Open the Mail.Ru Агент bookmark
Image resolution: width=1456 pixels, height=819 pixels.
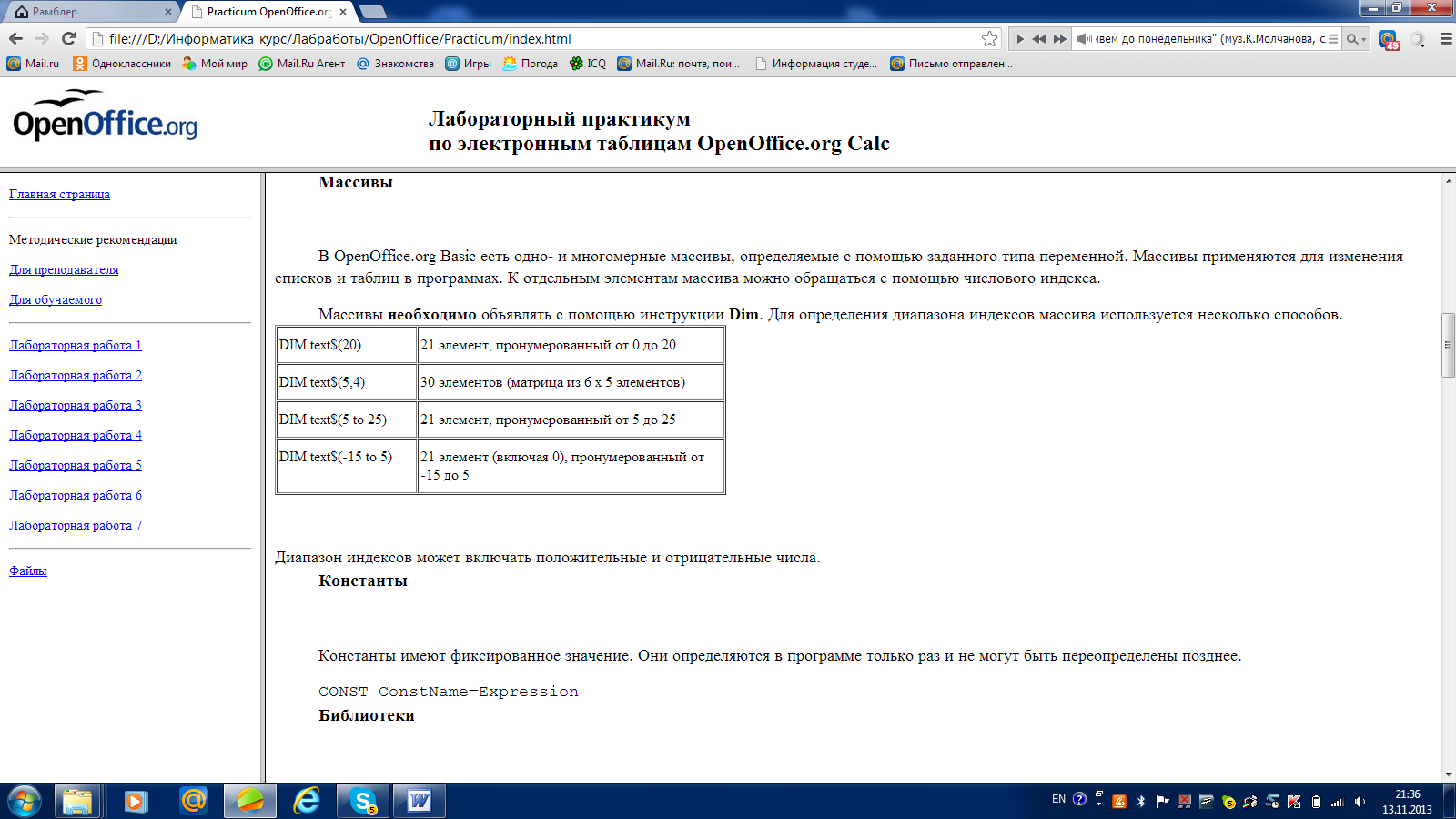302,64
